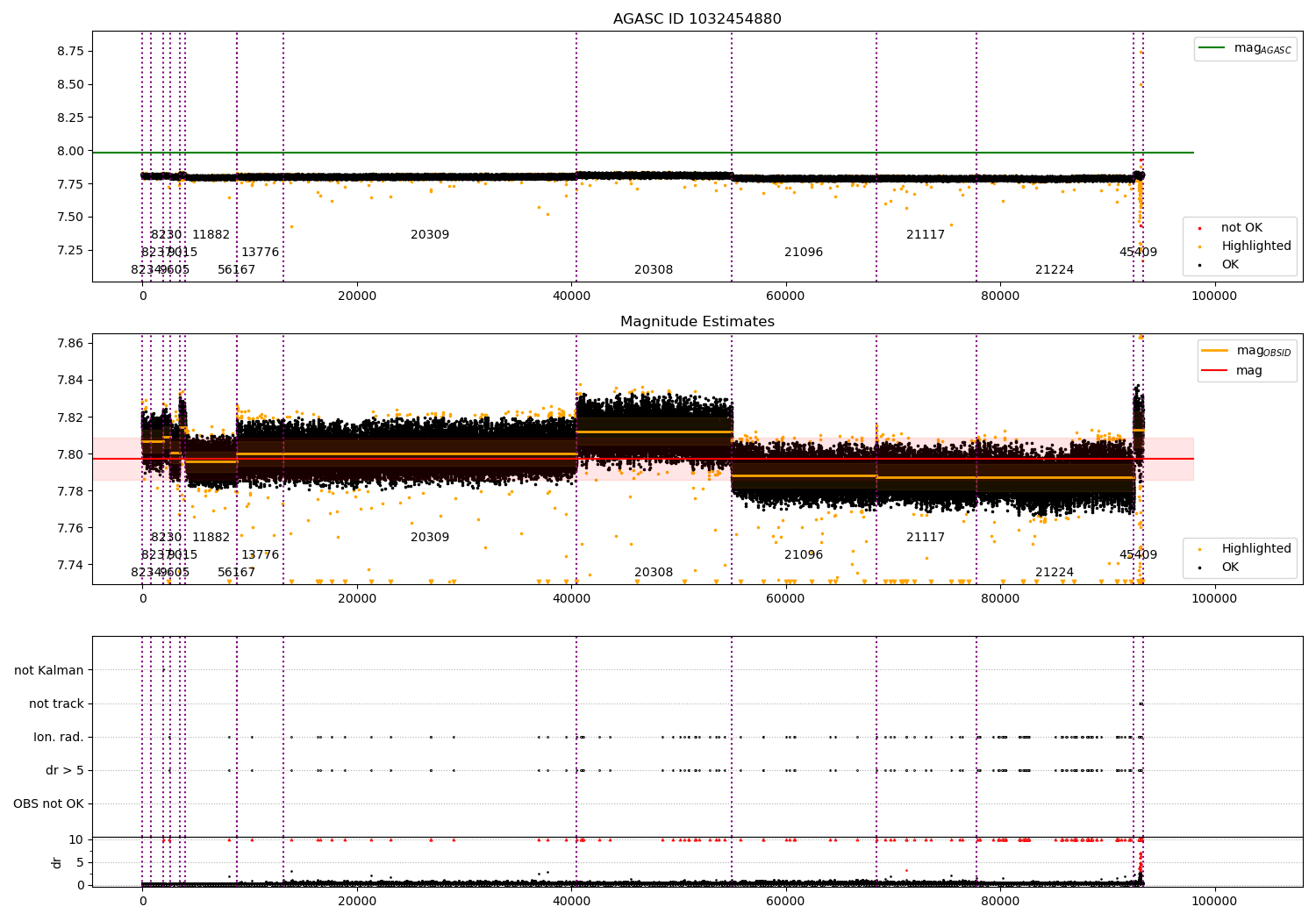This screenshot has height=921, width=1316.
Task: Click obsid label 21096 in Magnitude Estimates plot
Action: [804, 555]
